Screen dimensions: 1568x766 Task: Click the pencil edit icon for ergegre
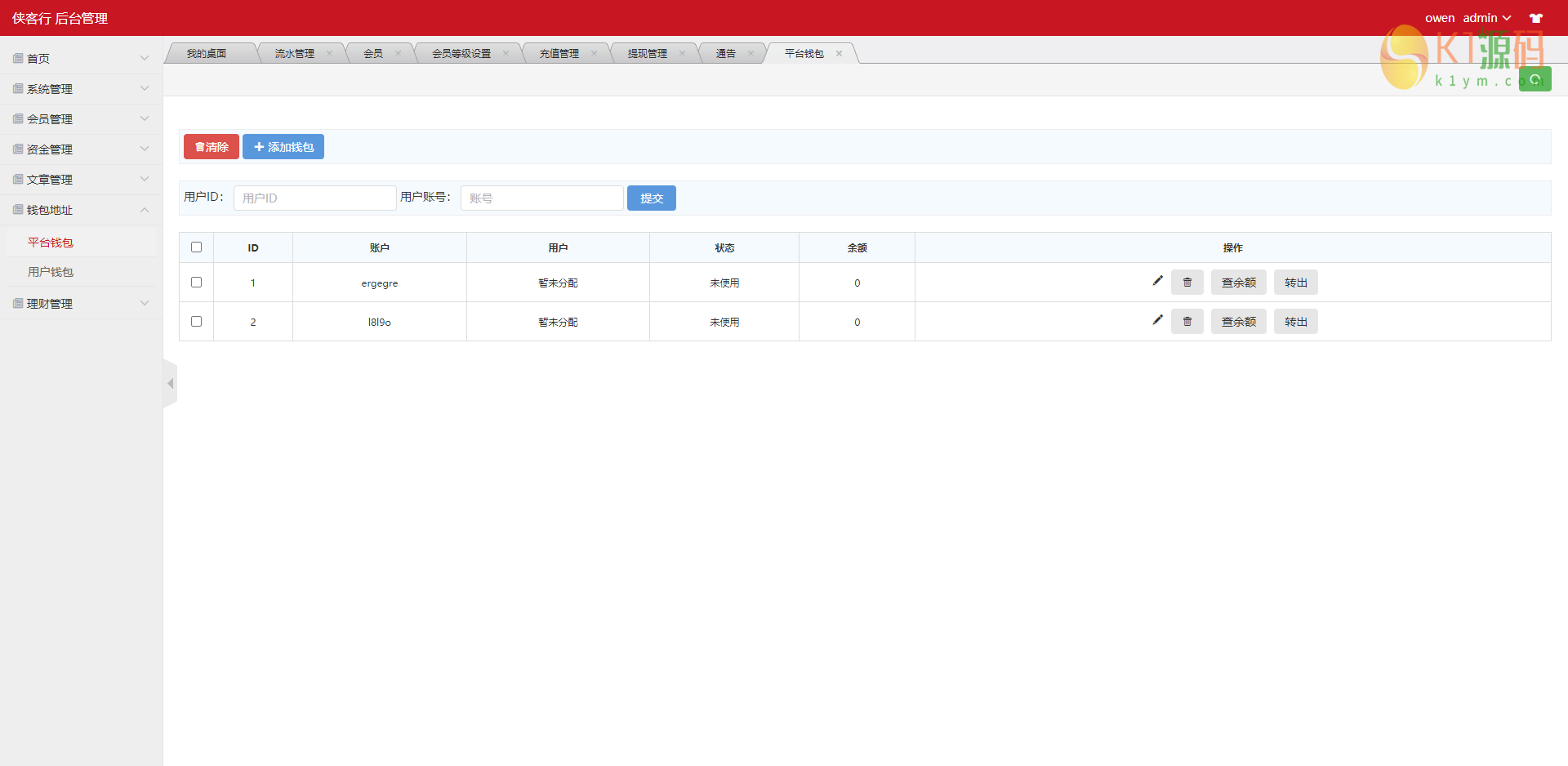pos(1157,281)
